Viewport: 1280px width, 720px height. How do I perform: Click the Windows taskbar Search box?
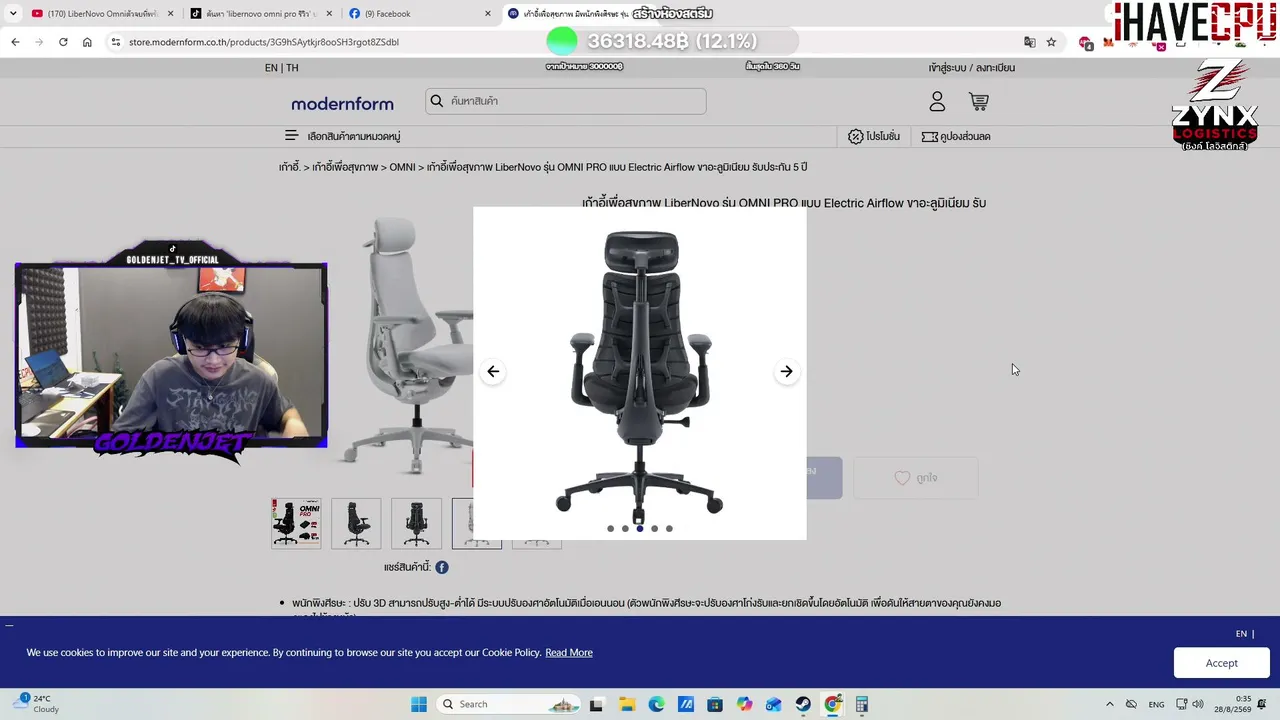click(509, 704)
